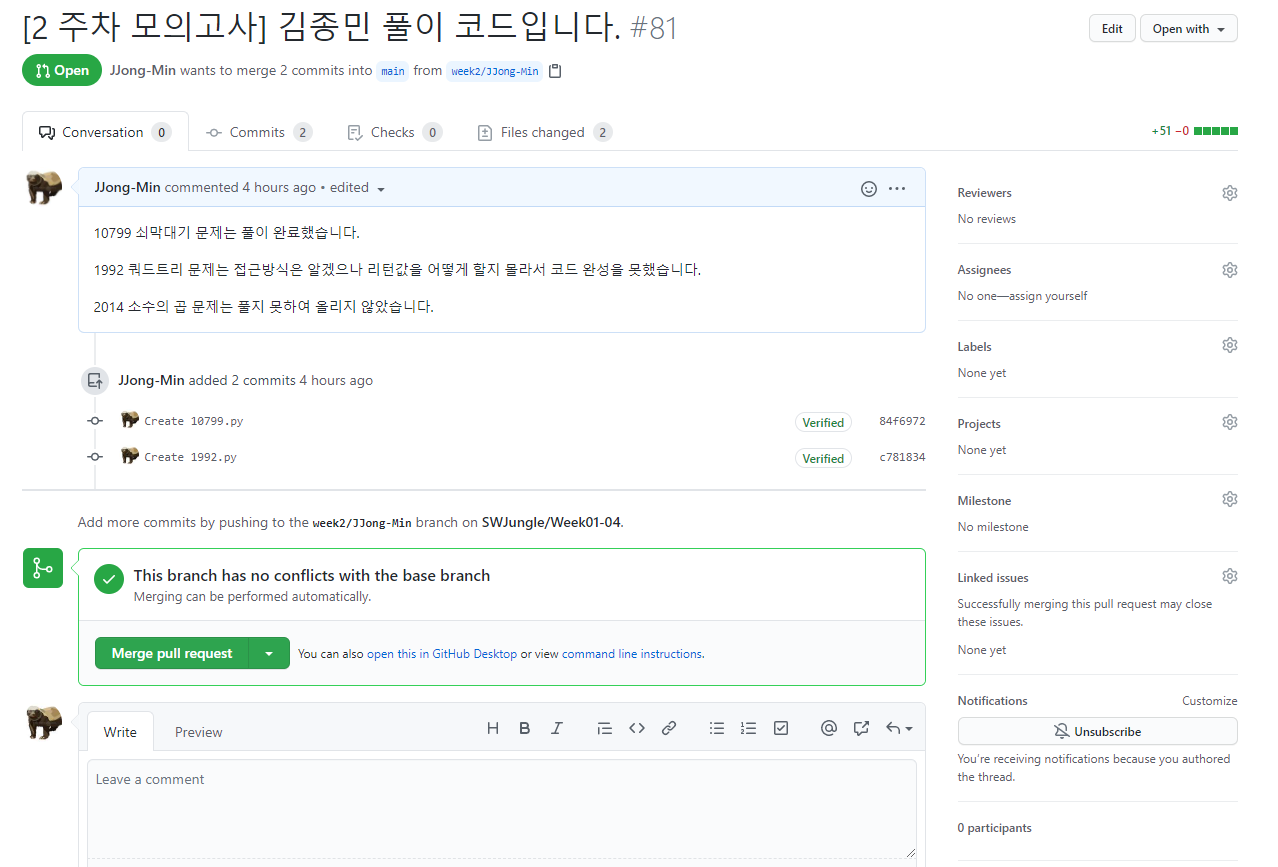Apply italic text formatting
The width and height of the screenshot is (1278, 867).
[x=557, y=728]
